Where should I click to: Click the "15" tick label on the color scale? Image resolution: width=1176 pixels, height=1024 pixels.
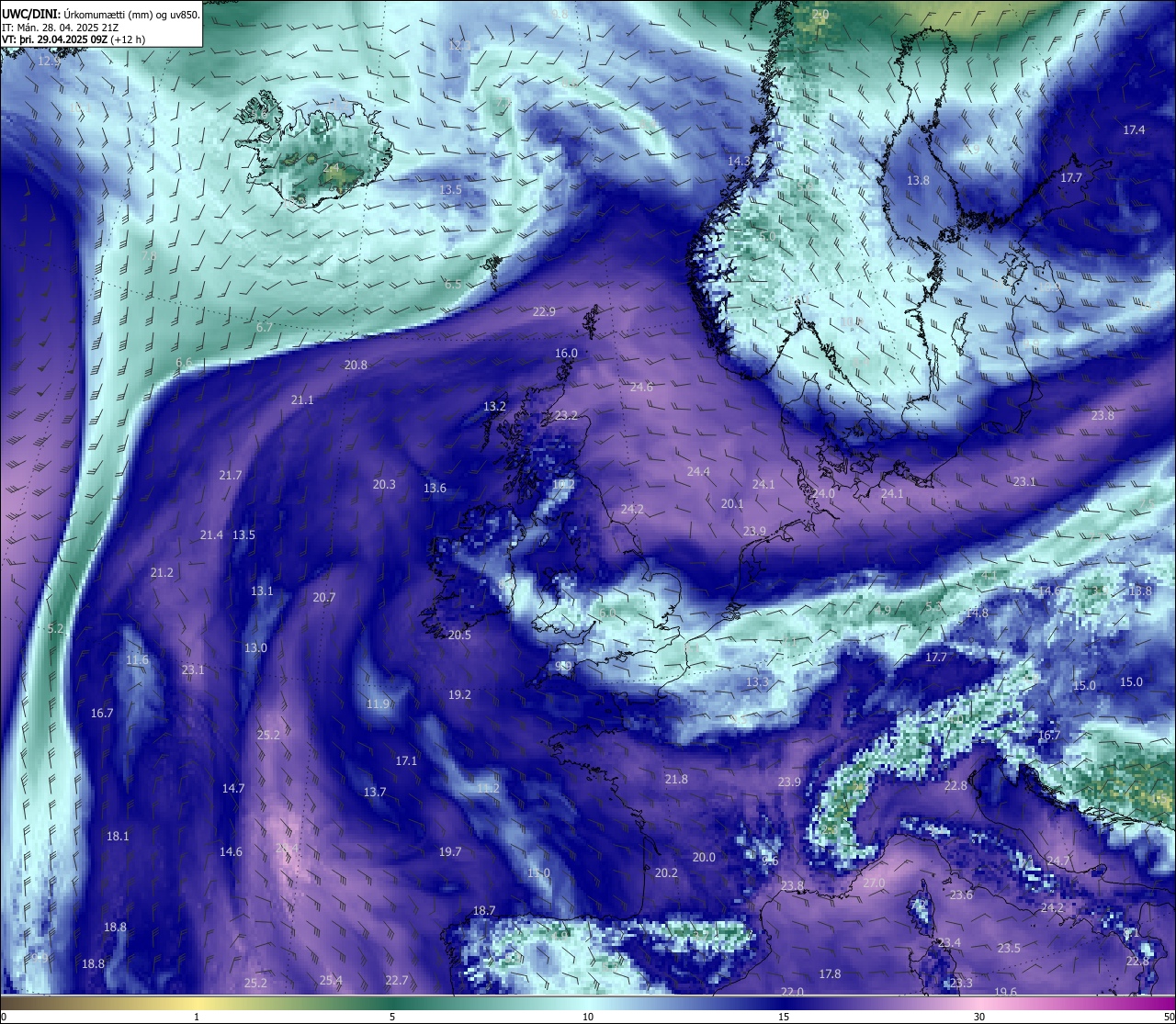pos(784,1017)
